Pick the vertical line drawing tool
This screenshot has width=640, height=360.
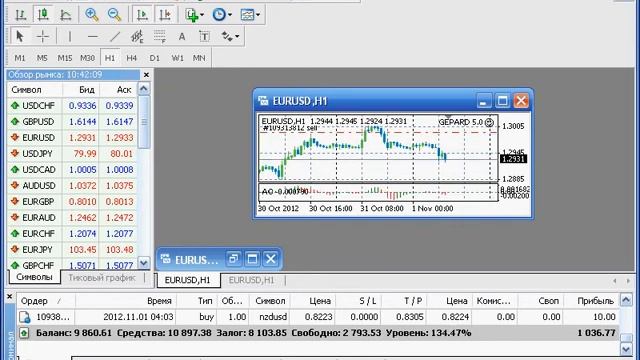tap(70, 36)
